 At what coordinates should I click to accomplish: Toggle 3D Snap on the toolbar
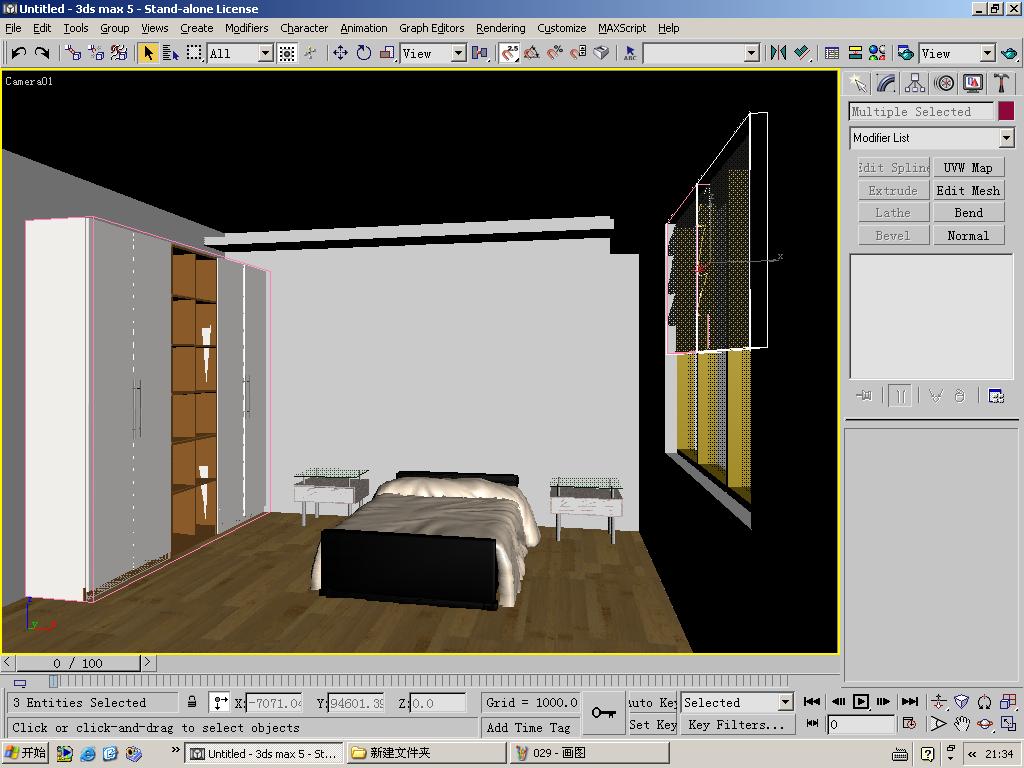click(509, 53)
